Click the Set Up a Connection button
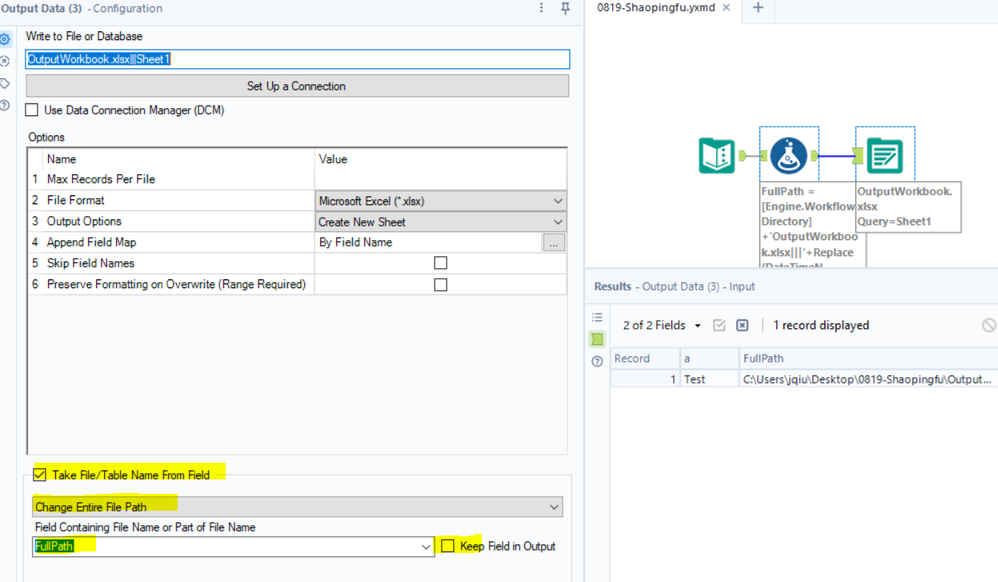The width and height of the screenshot is (998, 582). pyautogui.click(x=297, y=86)
